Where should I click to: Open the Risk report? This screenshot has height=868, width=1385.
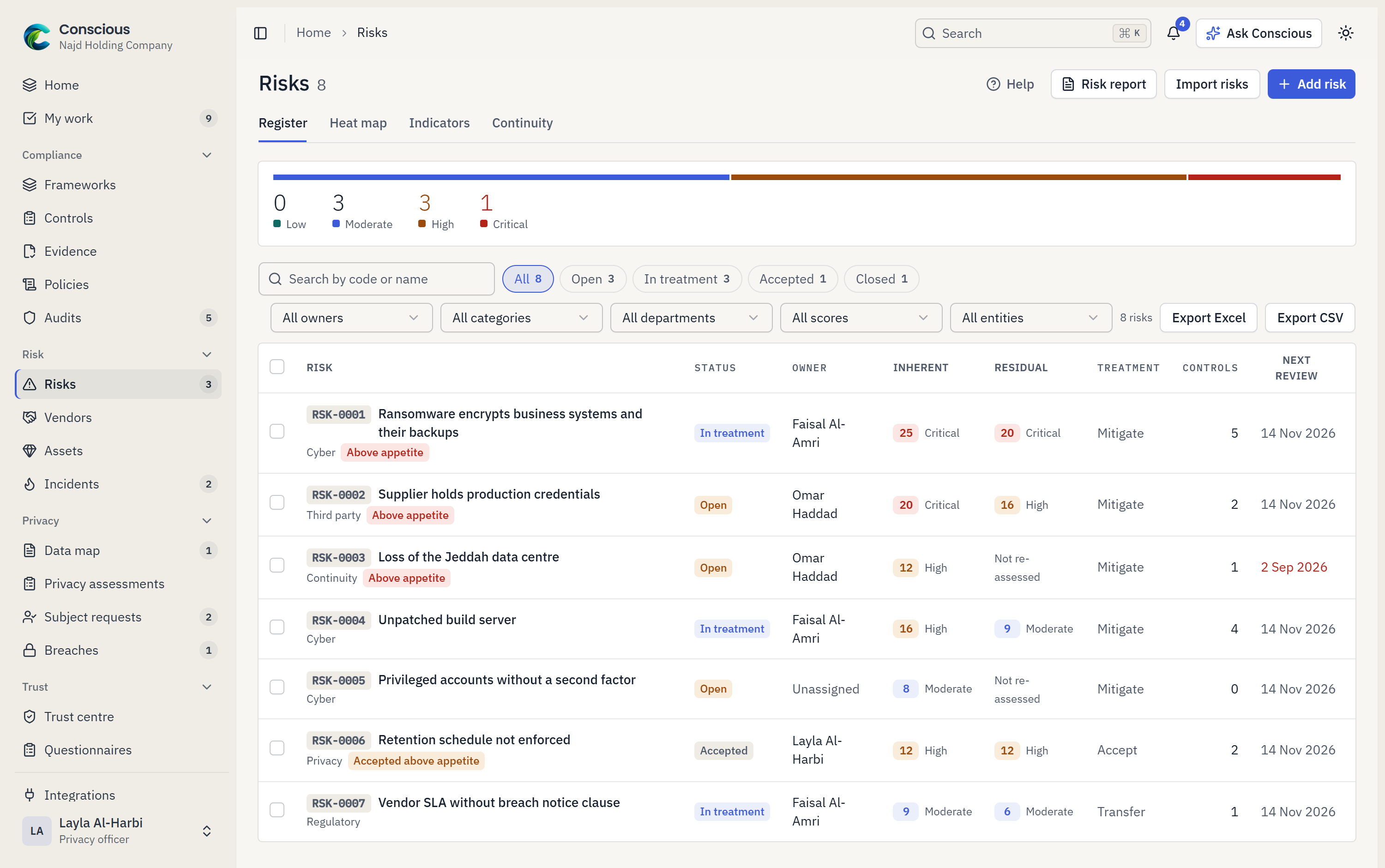(1103, 84)
